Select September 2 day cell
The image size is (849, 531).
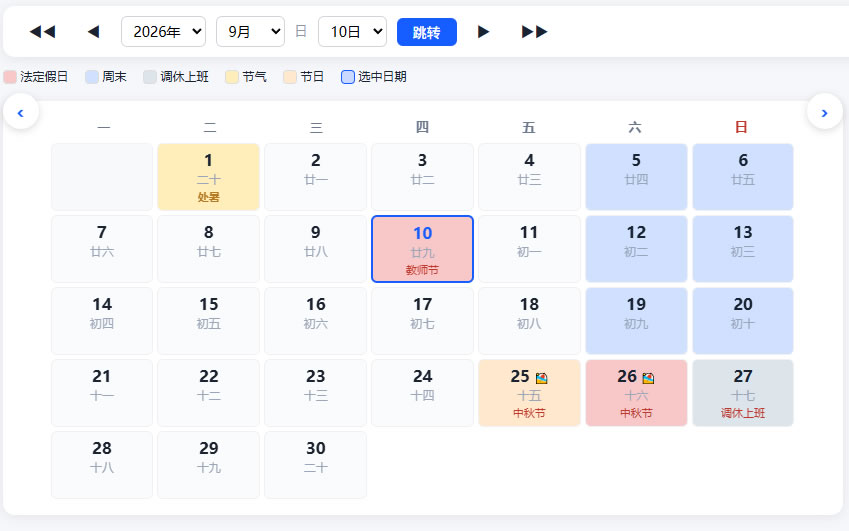pyautogui.click(x=316, y=177)
